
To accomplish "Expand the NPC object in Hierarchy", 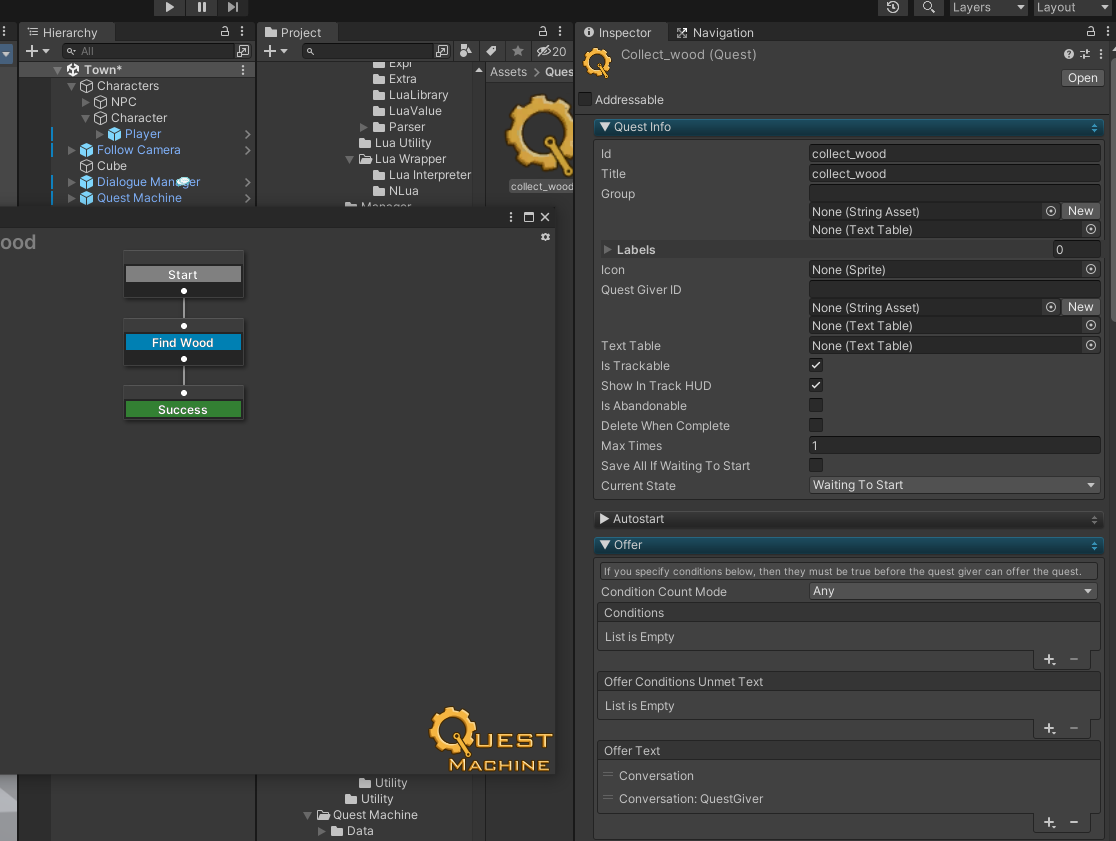I will click(x=85, y=102).
